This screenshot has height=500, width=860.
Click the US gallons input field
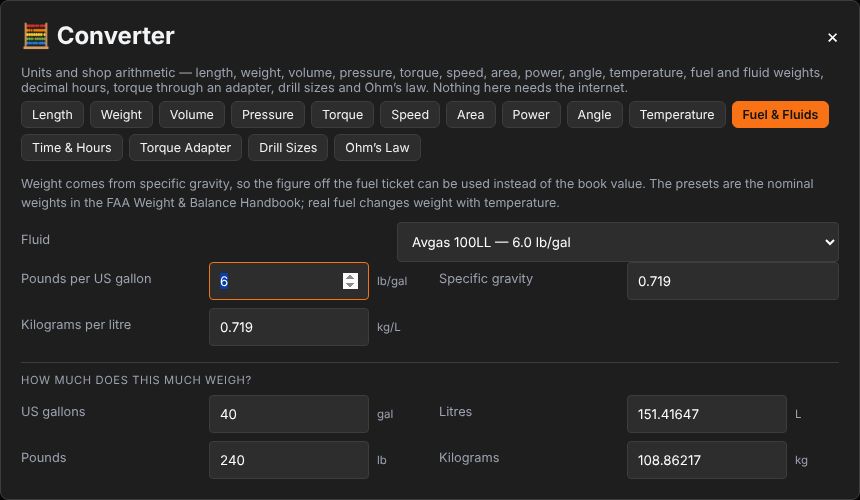[288, 414]
